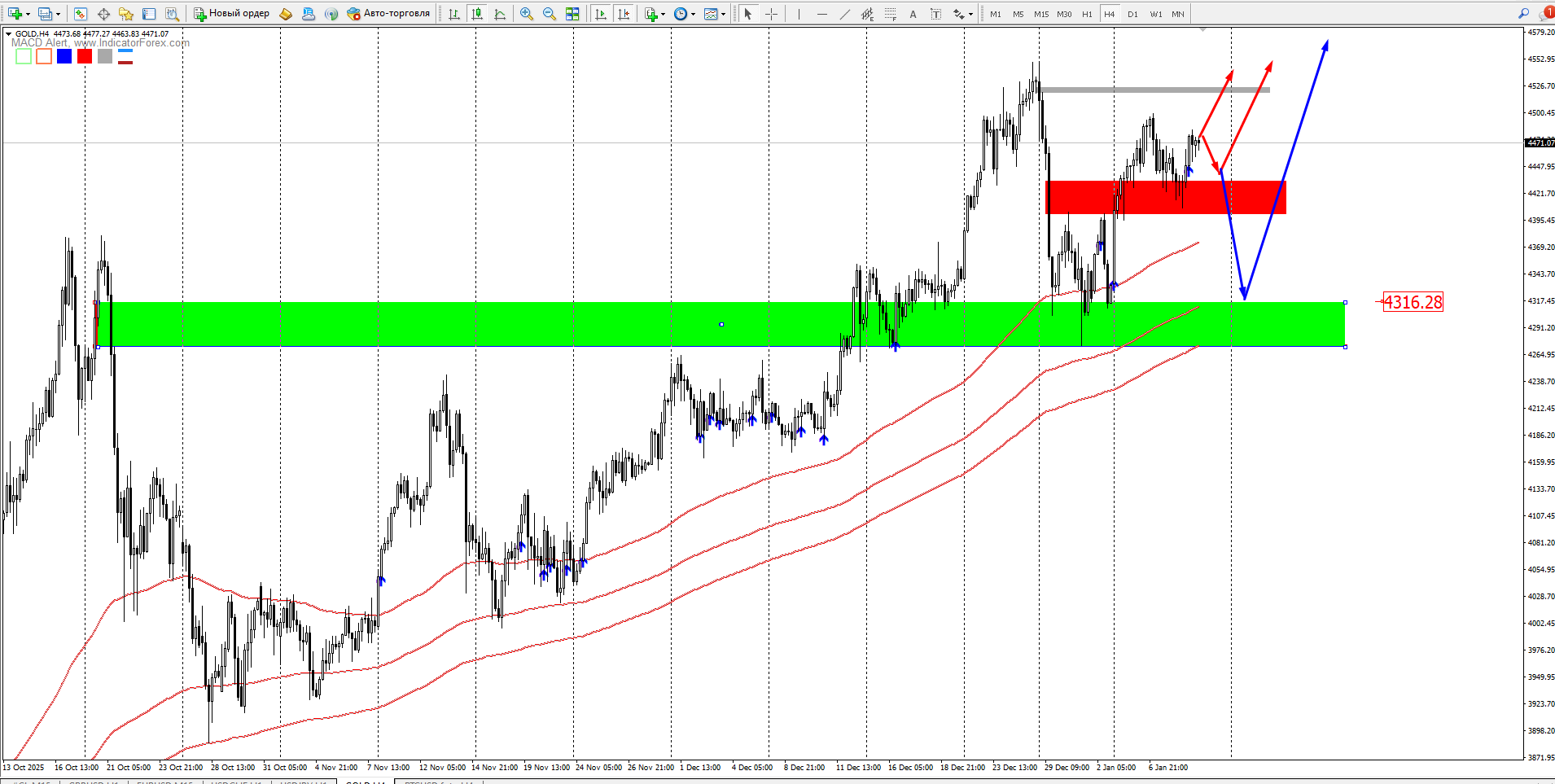Screen dimensions: 1555x784
Task: Select the text label 'T' tool
Action: point(935,14)
